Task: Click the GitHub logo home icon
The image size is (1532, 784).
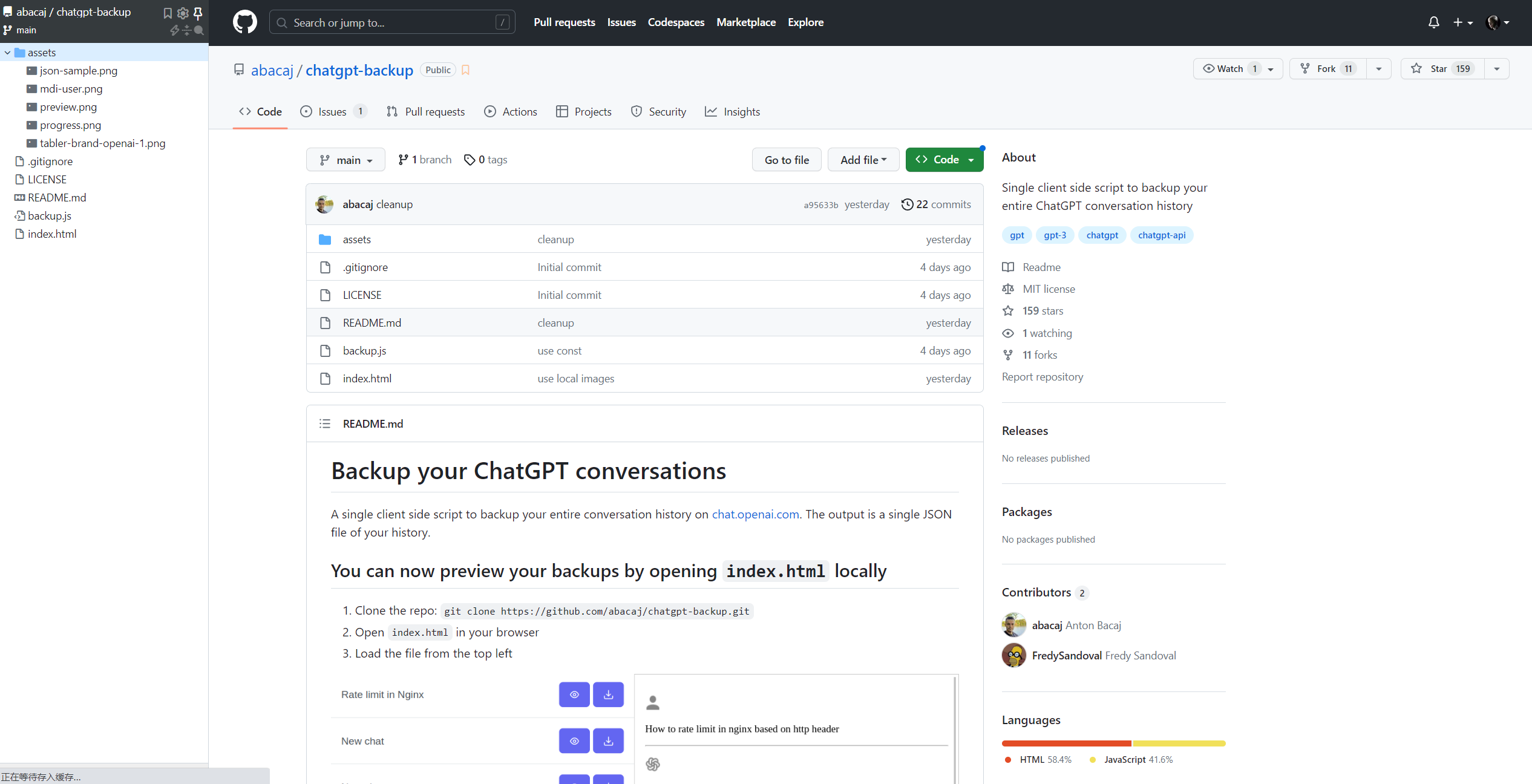Action: [245, 22]
